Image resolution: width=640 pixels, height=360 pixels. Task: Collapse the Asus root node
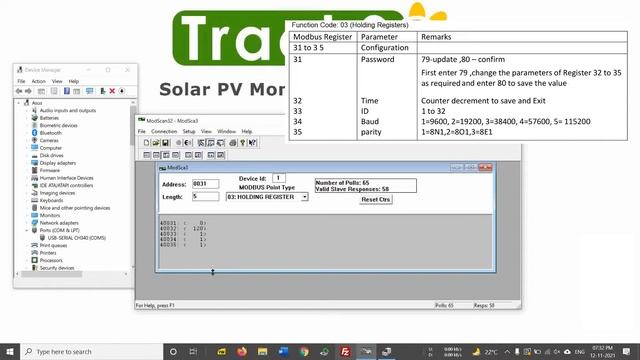tap(18, 103)
